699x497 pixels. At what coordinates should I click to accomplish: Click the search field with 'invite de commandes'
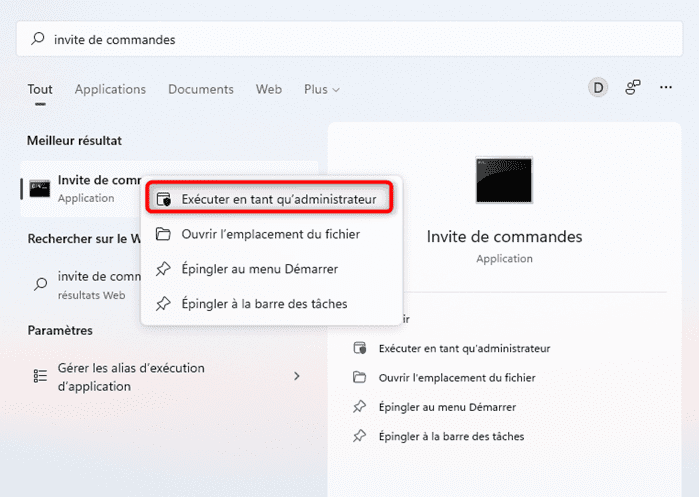pyautogui.click(x=349, y=39)
